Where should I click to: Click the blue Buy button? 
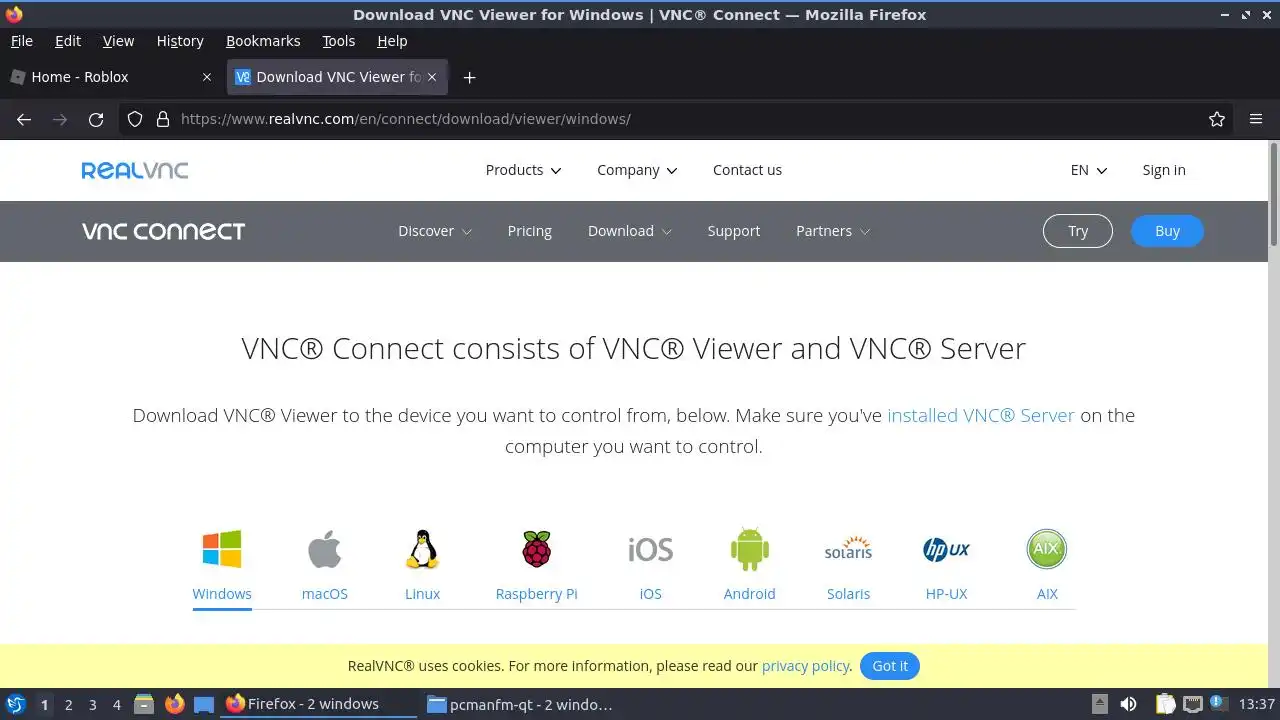pyautogui.click(x=1167, y=231)
